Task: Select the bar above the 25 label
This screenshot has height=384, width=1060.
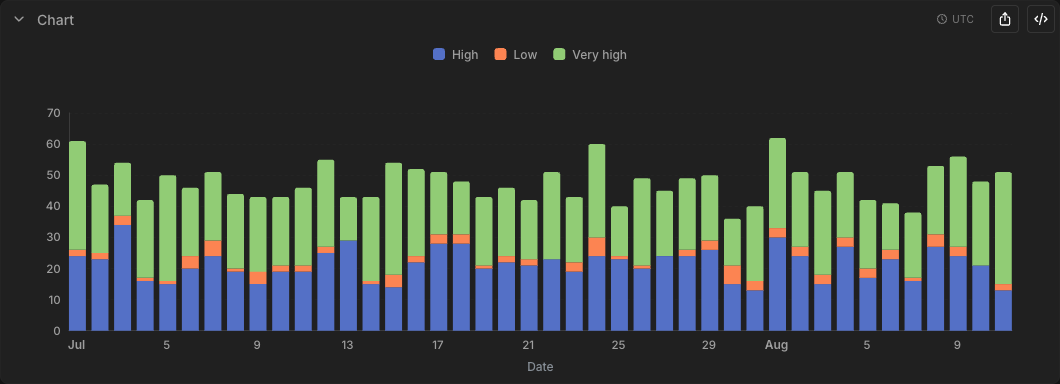Action: [619, 268]
